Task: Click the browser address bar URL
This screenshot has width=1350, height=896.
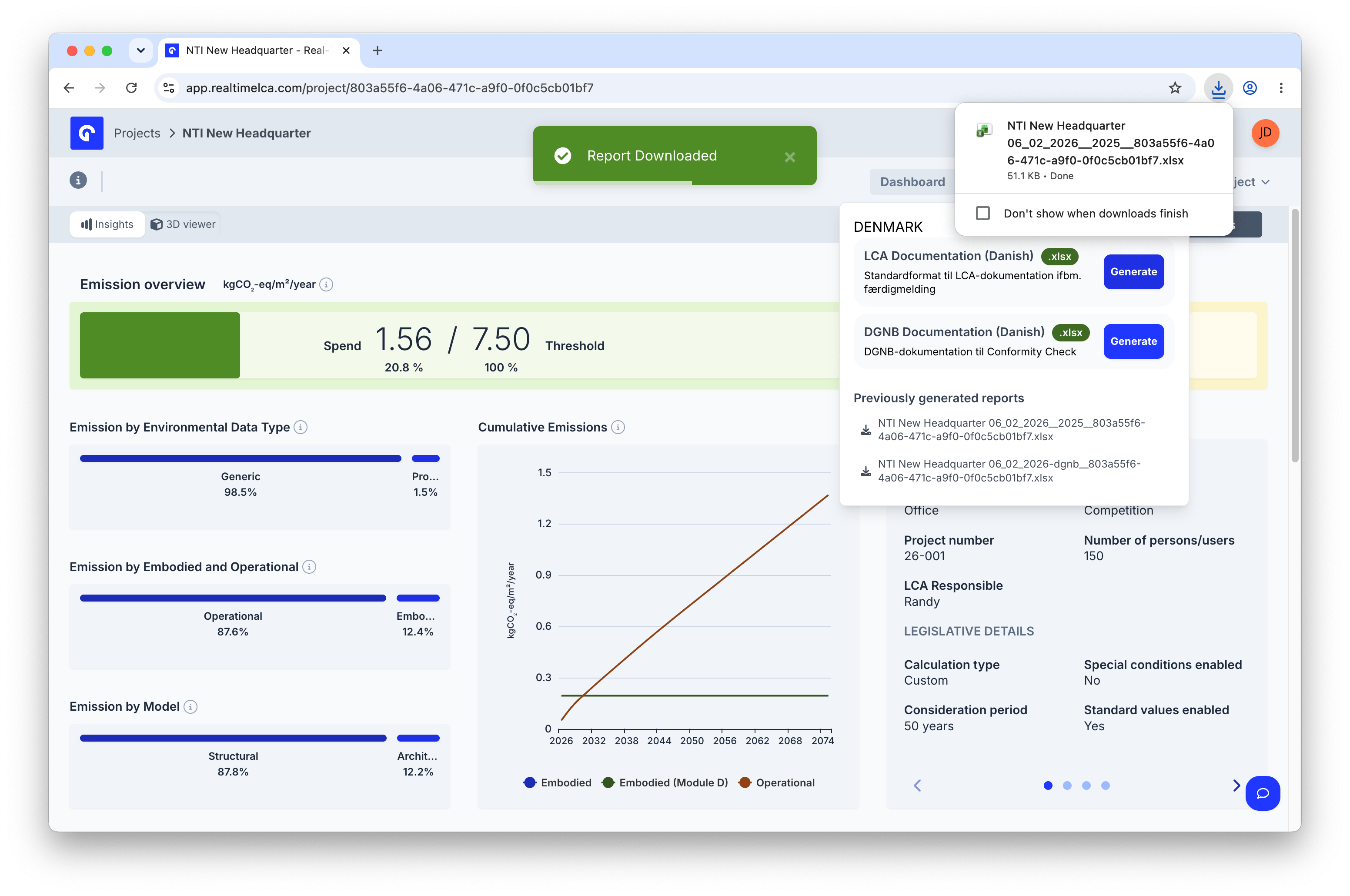Action: coord(390,88)
